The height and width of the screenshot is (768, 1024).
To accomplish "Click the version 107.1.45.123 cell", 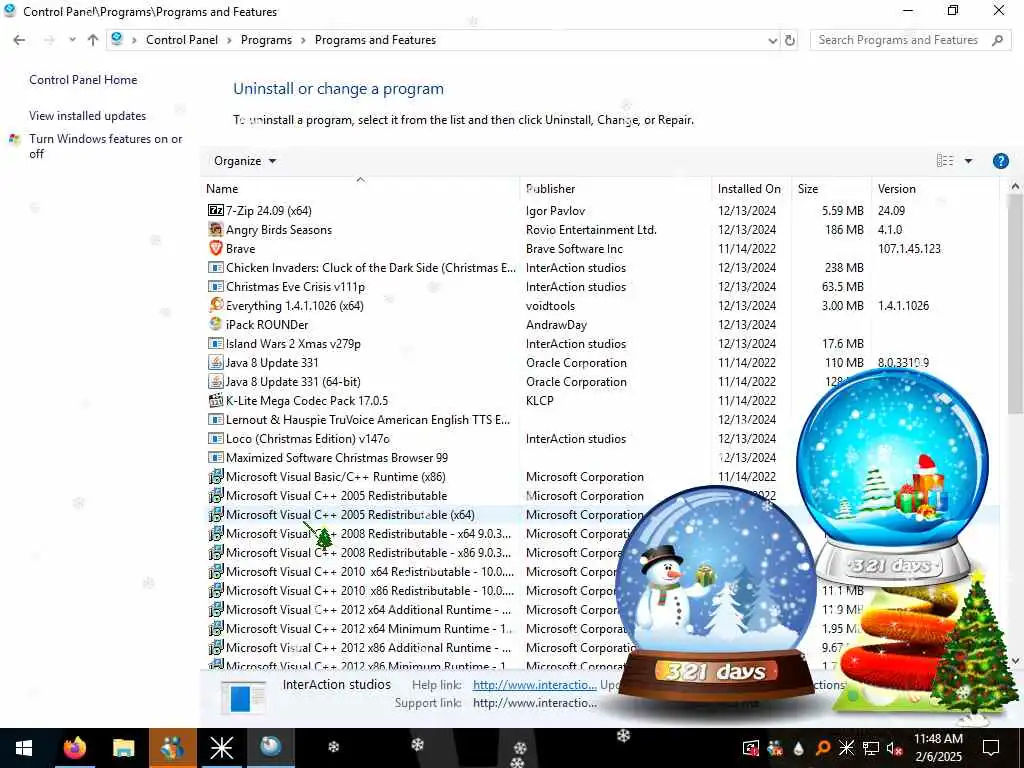I will pyautogui.click(x=909, y=249).
